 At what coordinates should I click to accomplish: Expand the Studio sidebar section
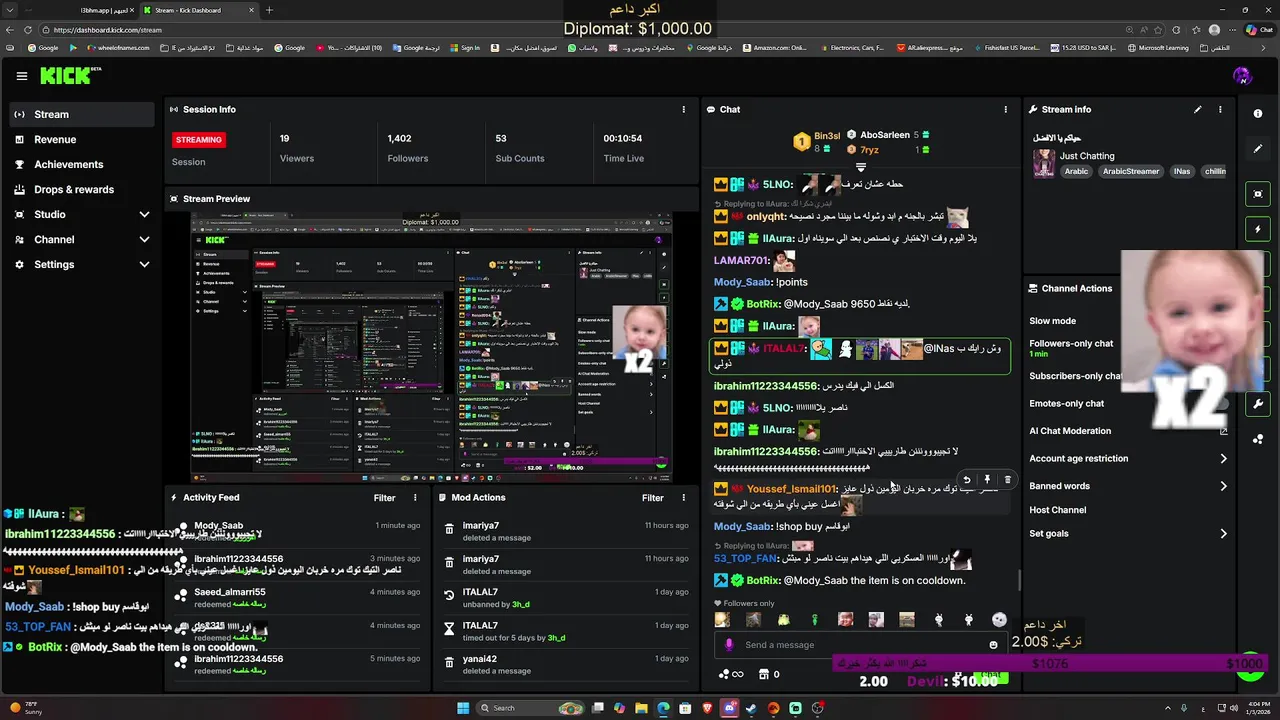pyautogui.click(x=144, y=214)
